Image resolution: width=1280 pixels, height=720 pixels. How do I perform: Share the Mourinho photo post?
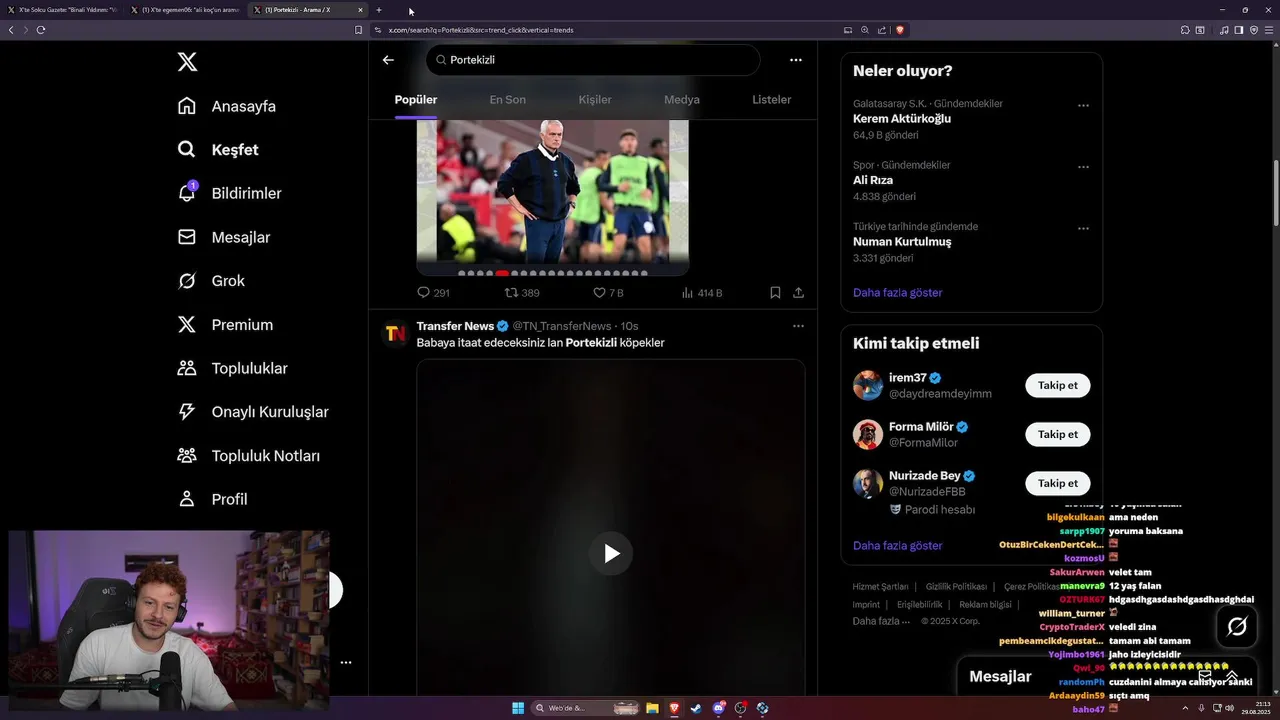point(798,293)
